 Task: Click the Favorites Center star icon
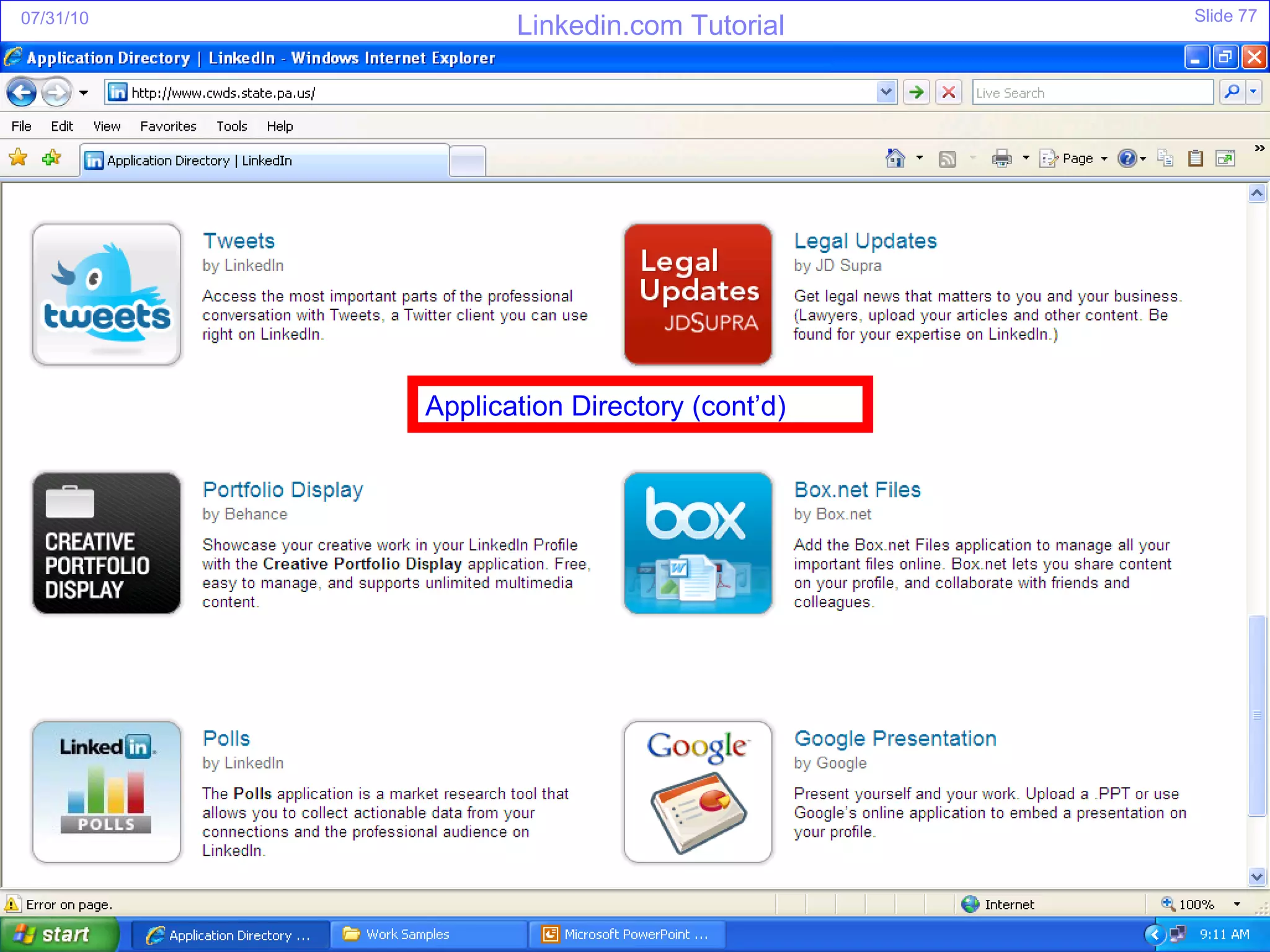[x=18, y=158]
